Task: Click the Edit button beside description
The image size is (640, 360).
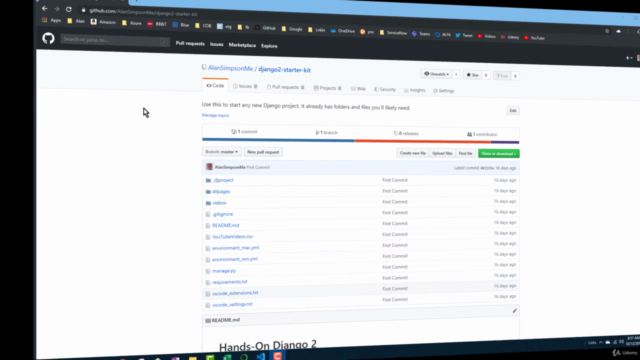Action: (513, 111)
